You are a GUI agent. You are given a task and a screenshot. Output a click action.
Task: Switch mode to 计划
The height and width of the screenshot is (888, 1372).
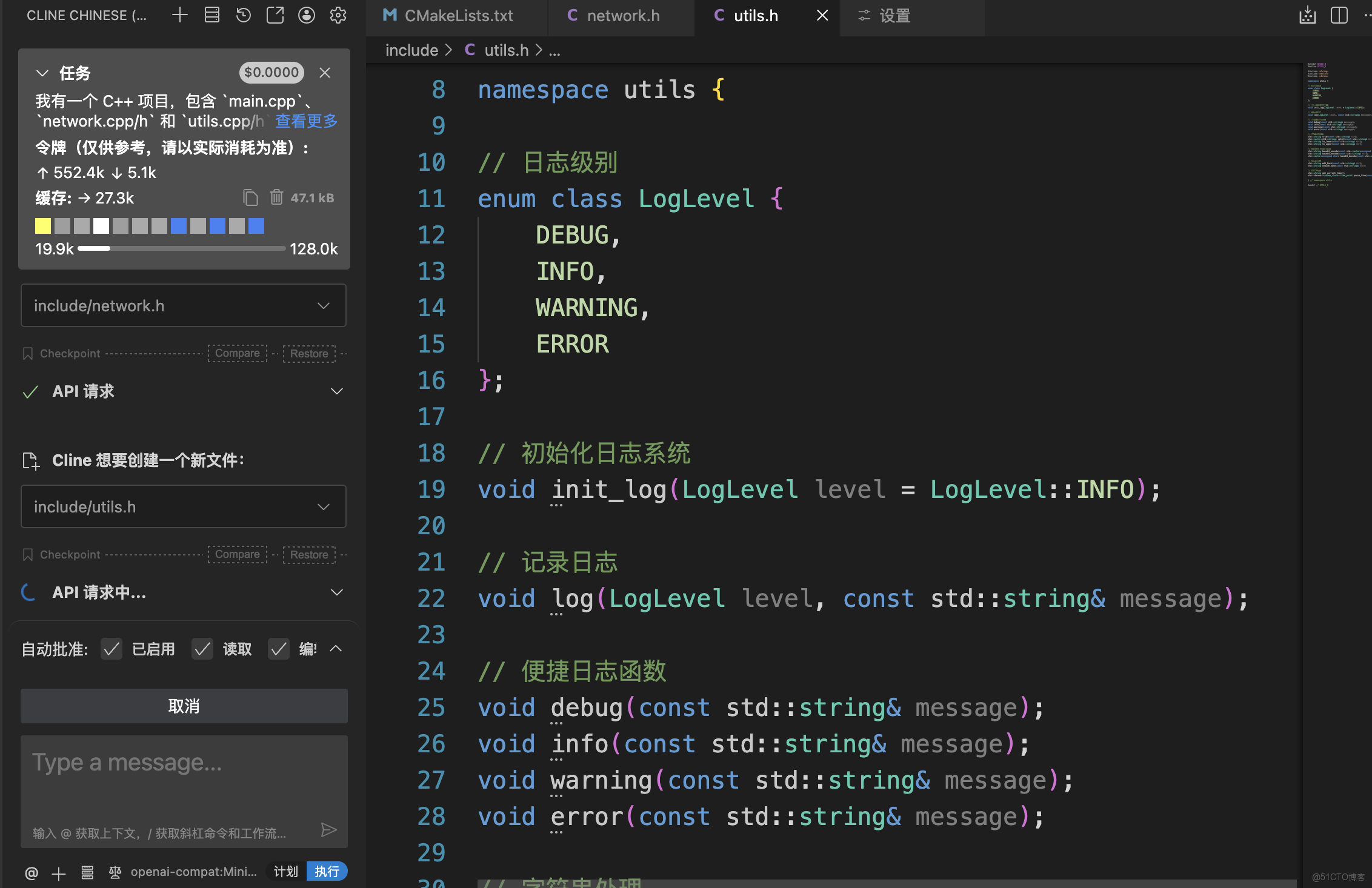click(x=285, y=872)
